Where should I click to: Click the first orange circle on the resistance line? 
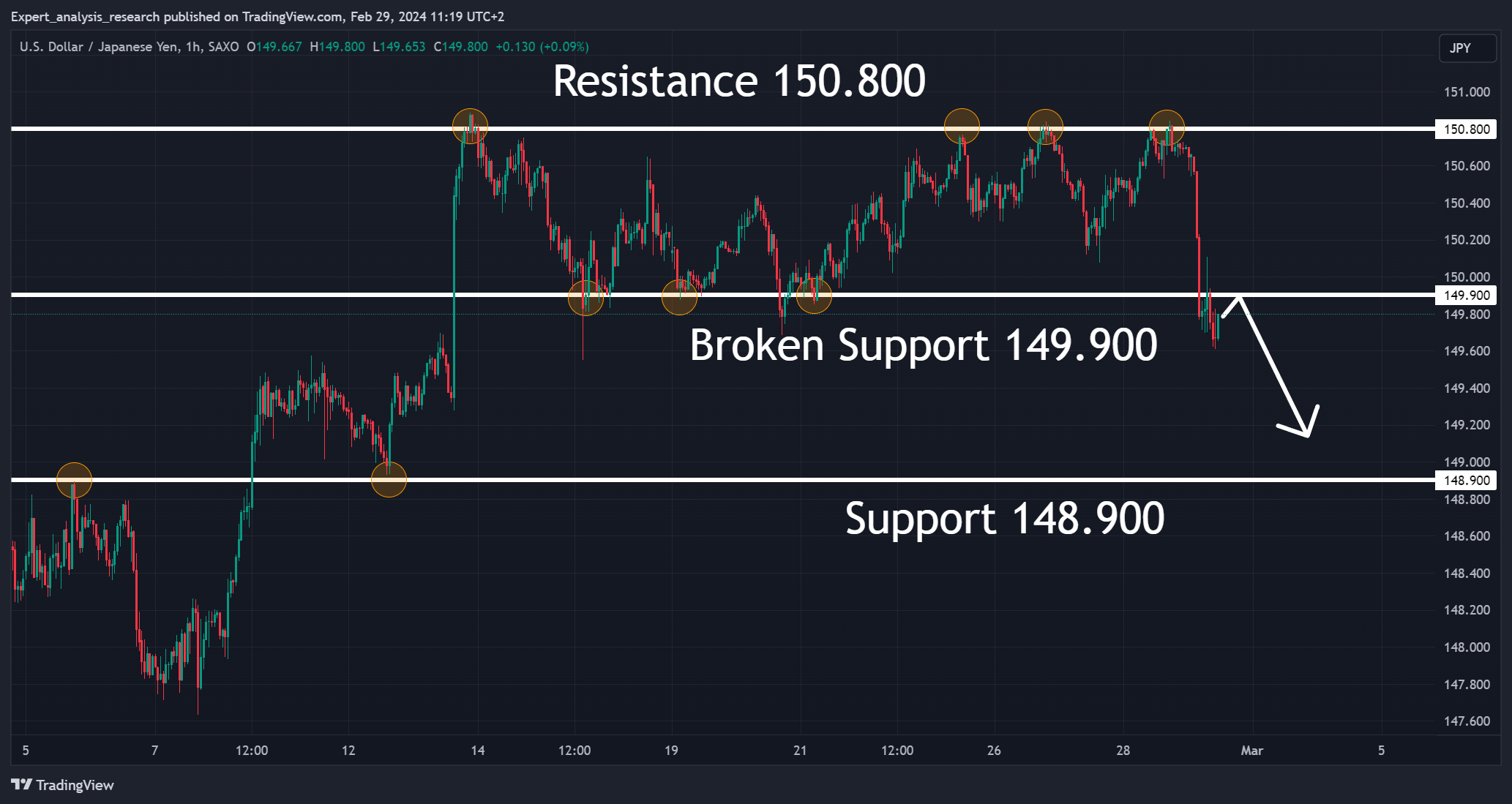[470, 126]
